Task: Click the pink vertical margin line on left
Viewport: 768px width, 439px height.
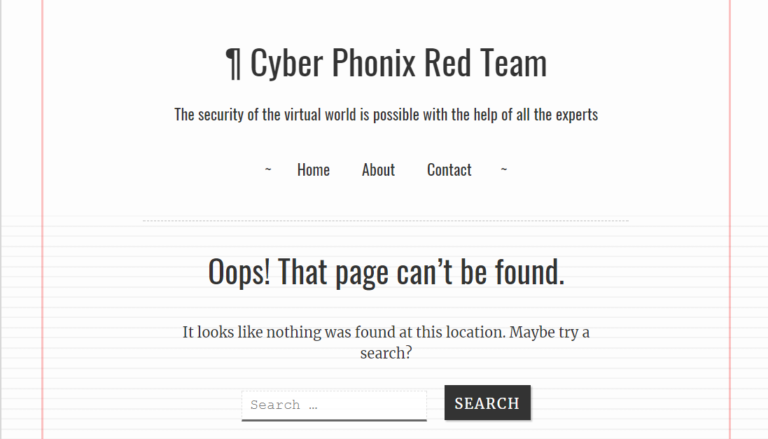Action: 43,220
